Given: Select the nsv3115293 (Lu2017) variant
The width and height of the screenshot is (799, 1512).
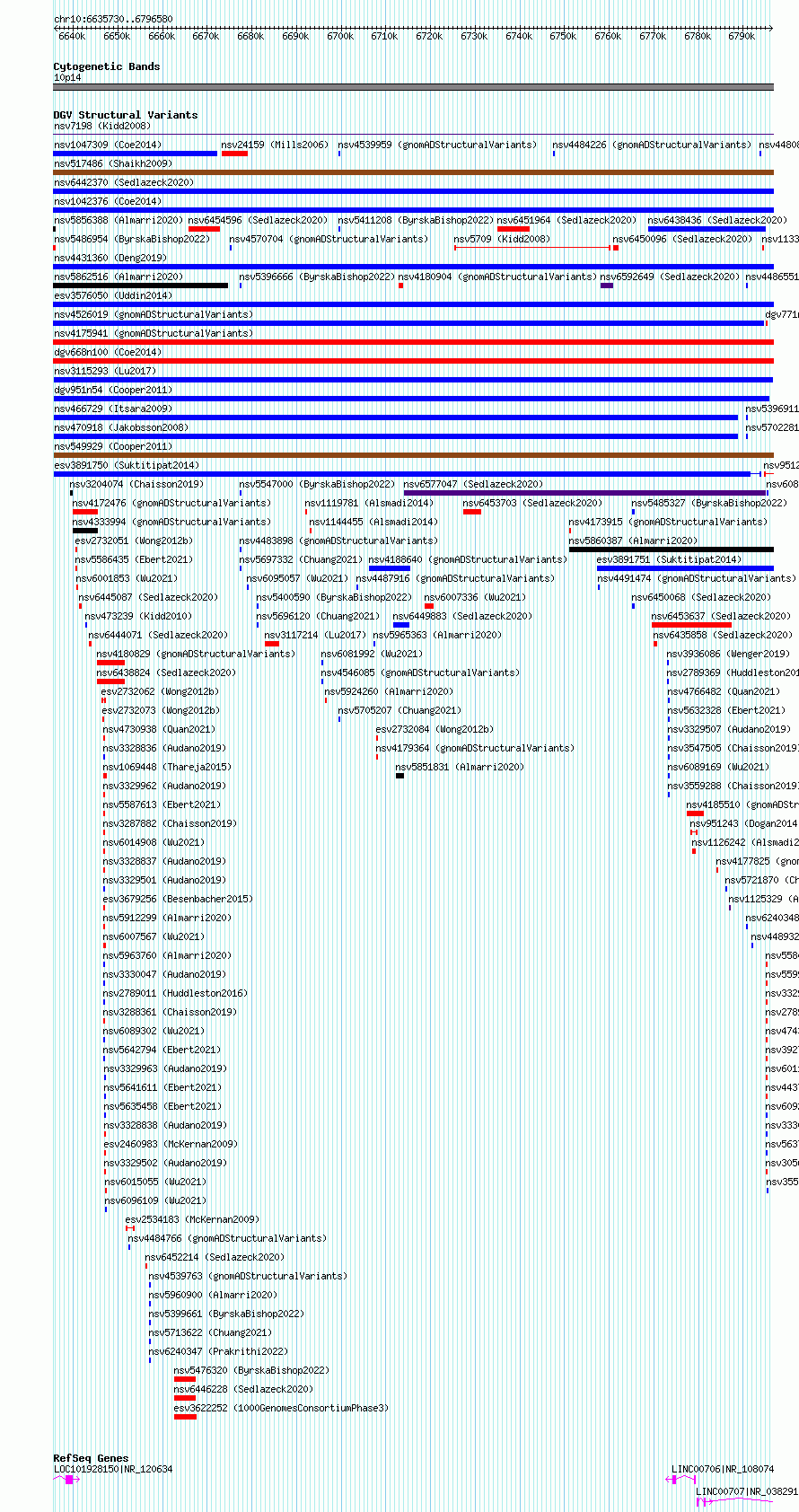Looking at the screenshot, I should [105, 371].
